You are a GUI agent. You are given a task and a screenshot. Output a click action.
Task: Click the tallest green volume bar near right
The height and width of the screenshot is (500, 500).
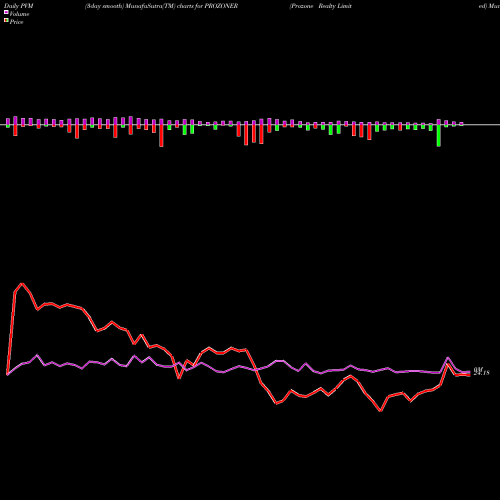tap(439, 135)
